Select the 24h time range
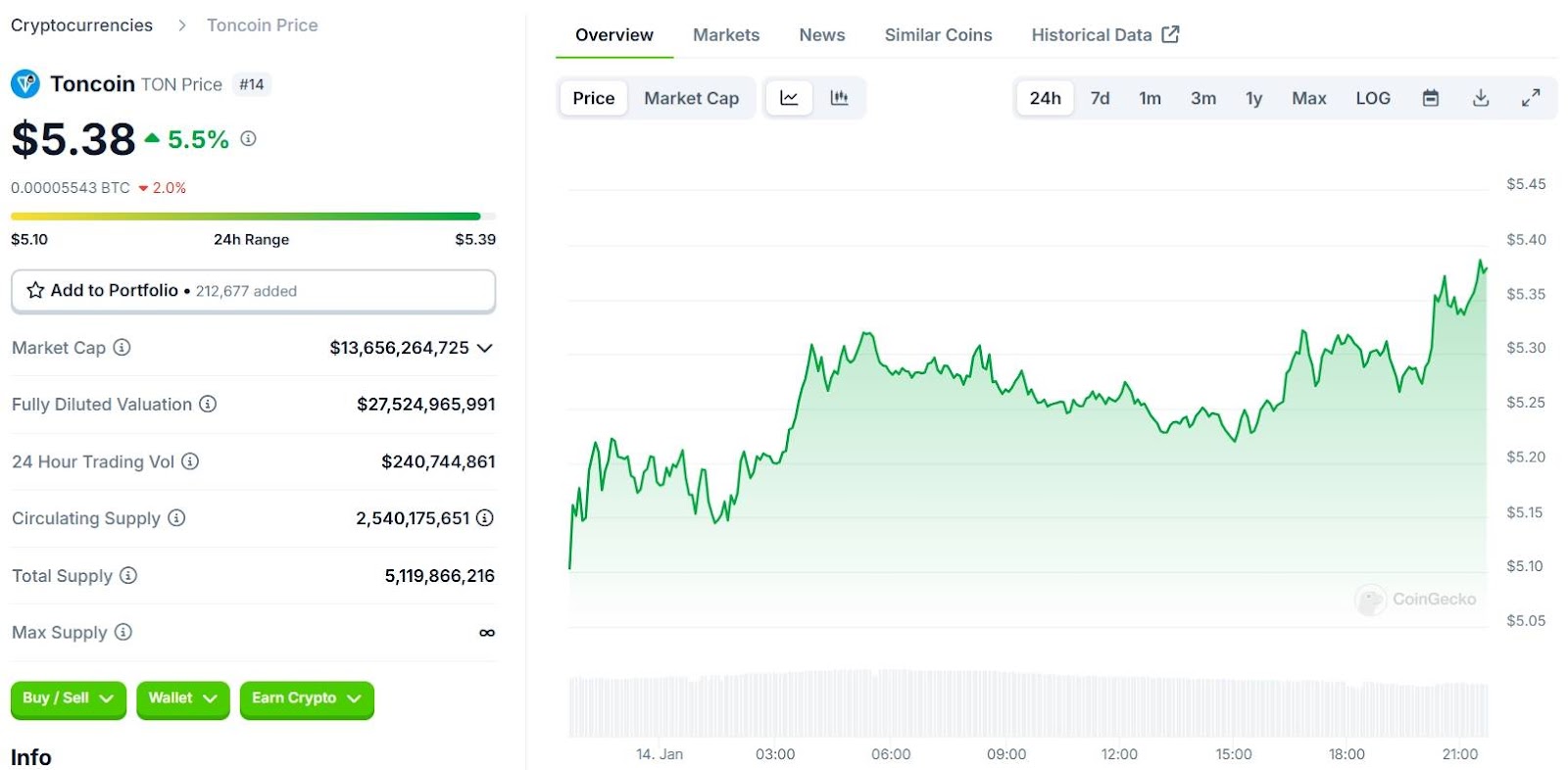 (x=1046, y=98)
